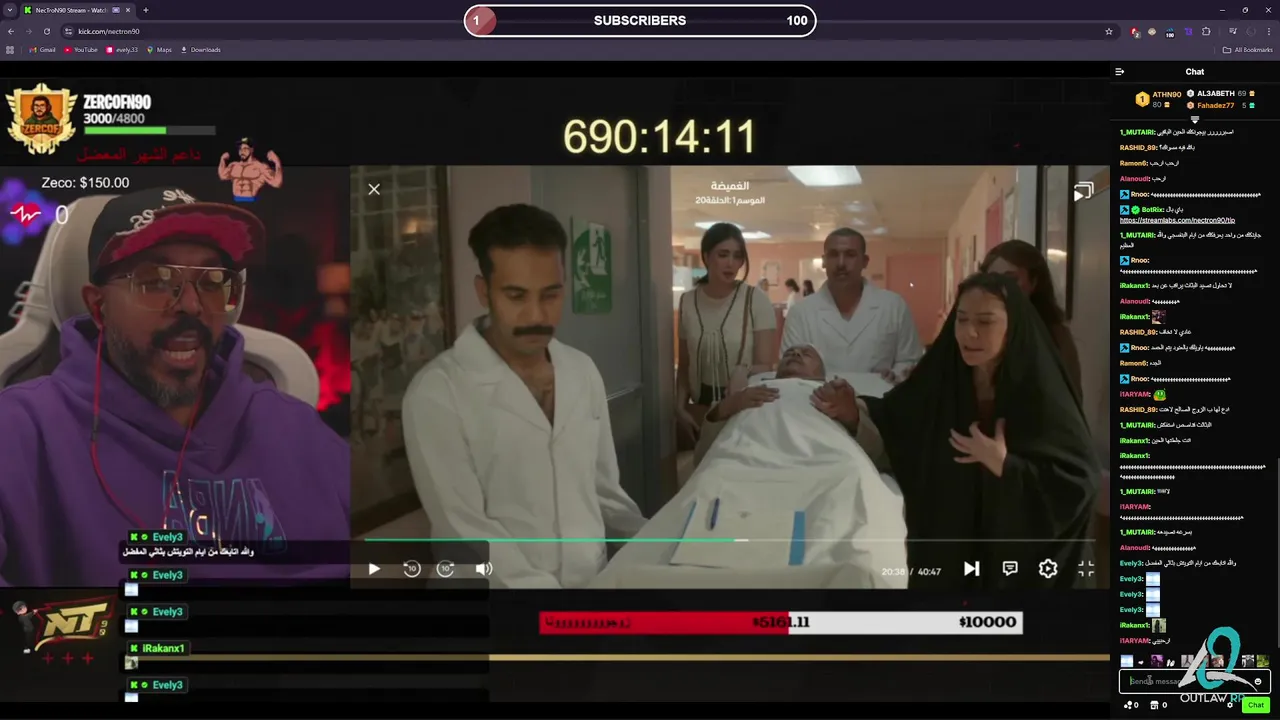Viewport: 1280px width, 720px height.
Task: View site information for kick.com
Action: tap(69, 31)
